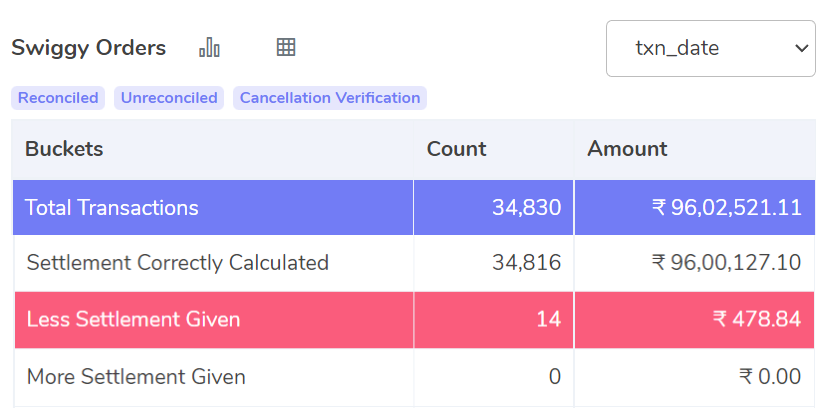The image size is (823, 408).
Task: Click the Swiggy Orders heading
Action: 88,48
